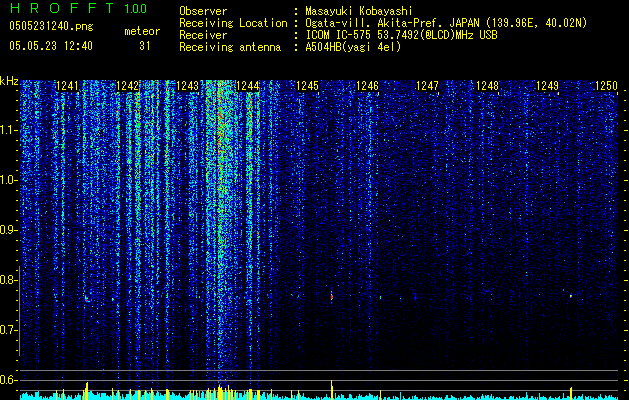
Task: Click the 1.0 kHz axis label
Action: [9, 180]
